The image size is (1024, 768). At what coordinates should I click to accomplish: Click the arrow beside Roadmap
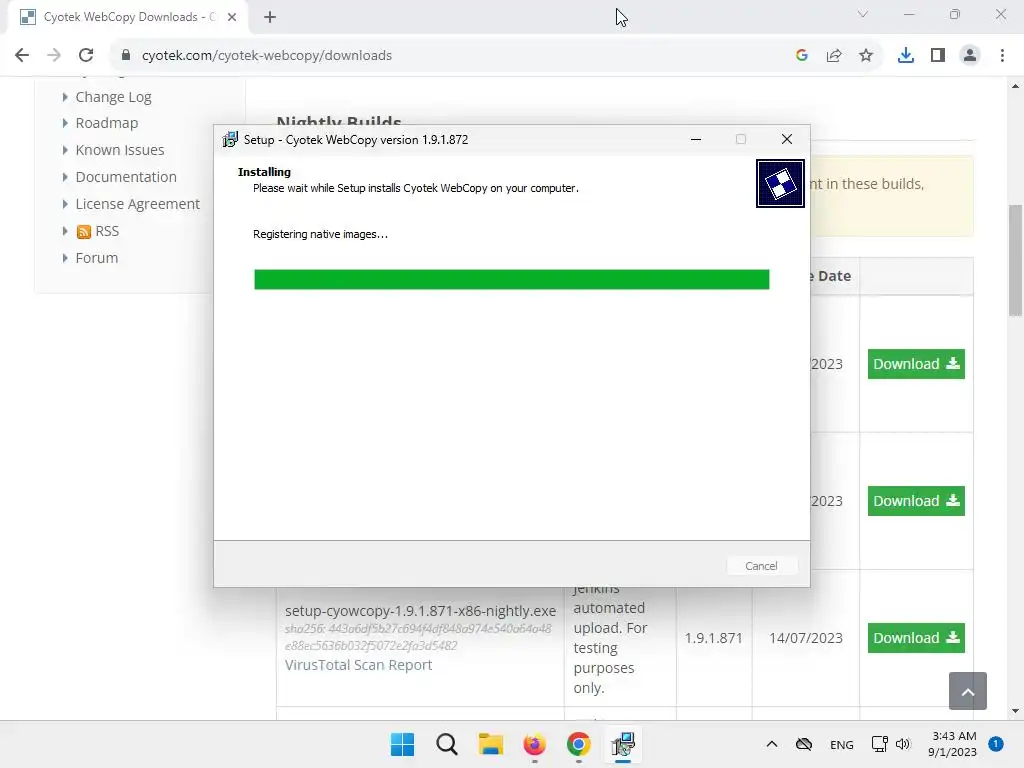65,123
